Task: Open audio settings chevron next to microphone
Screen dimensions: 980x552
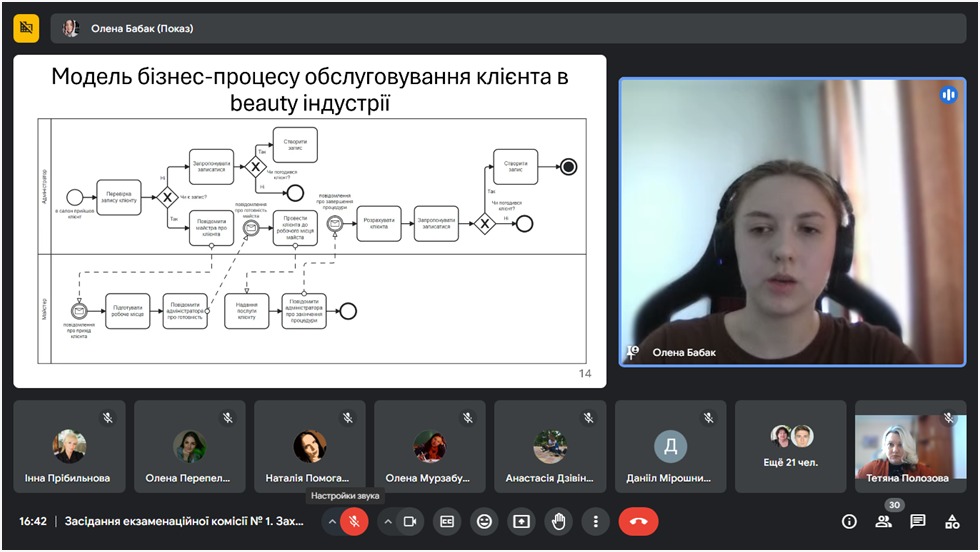Action: 332,521
